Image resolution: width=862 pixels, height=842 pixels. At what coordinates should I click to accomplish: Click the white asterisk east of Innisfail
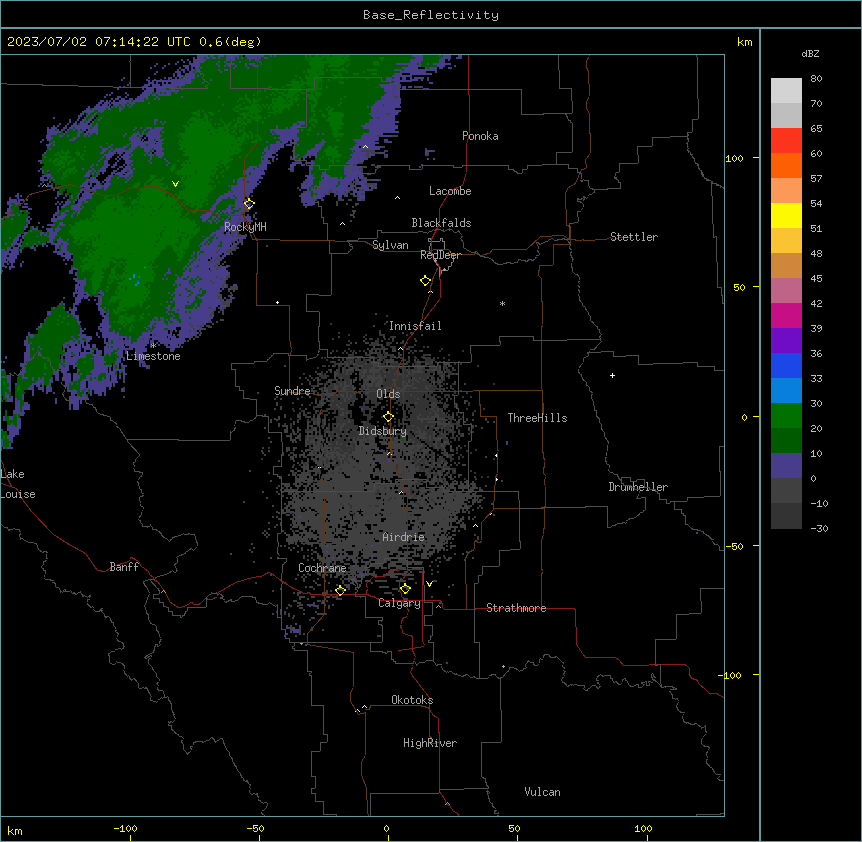click(x=502, y=303)
